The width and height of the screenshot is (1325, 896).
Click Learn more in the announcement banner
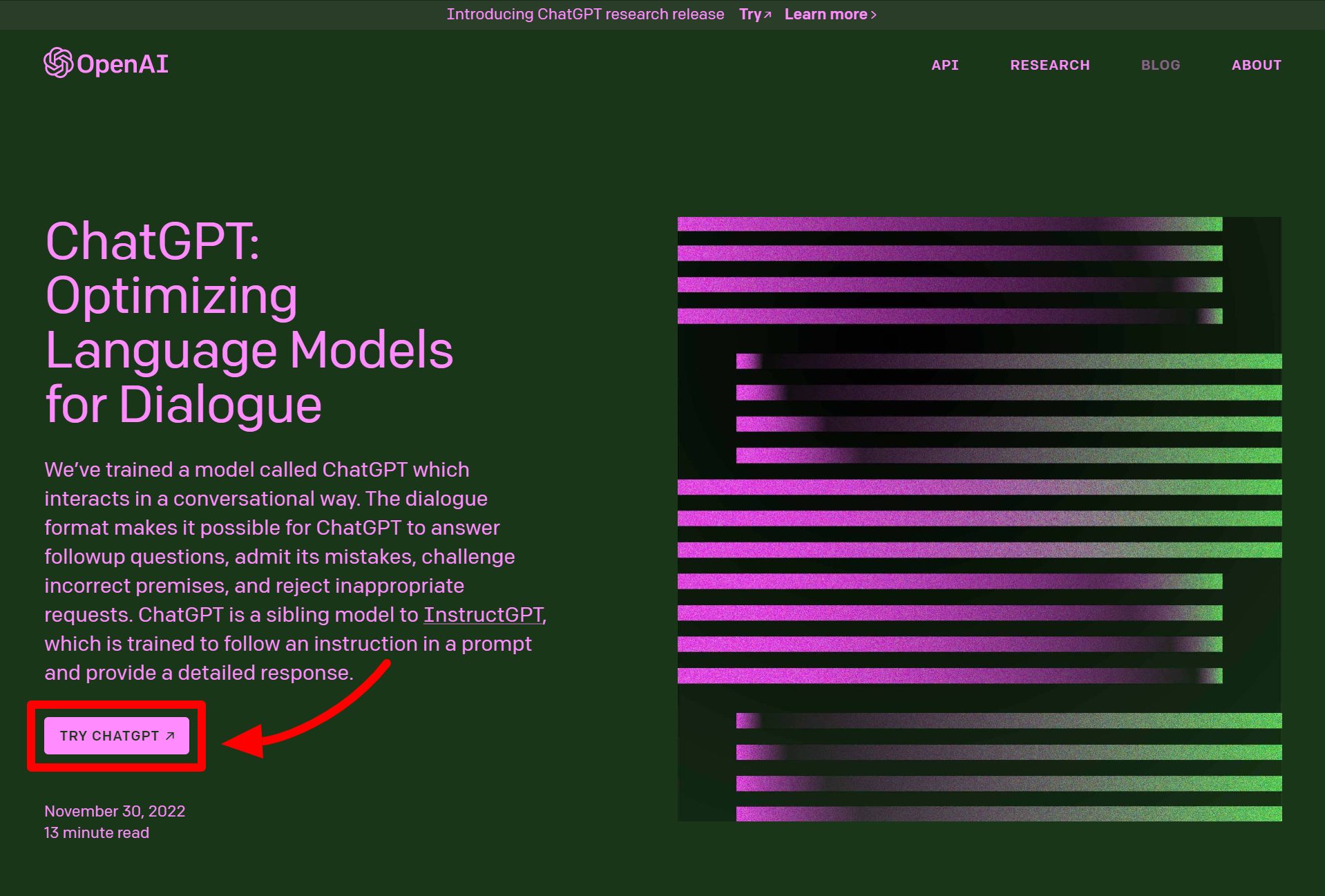coord(826,15)
